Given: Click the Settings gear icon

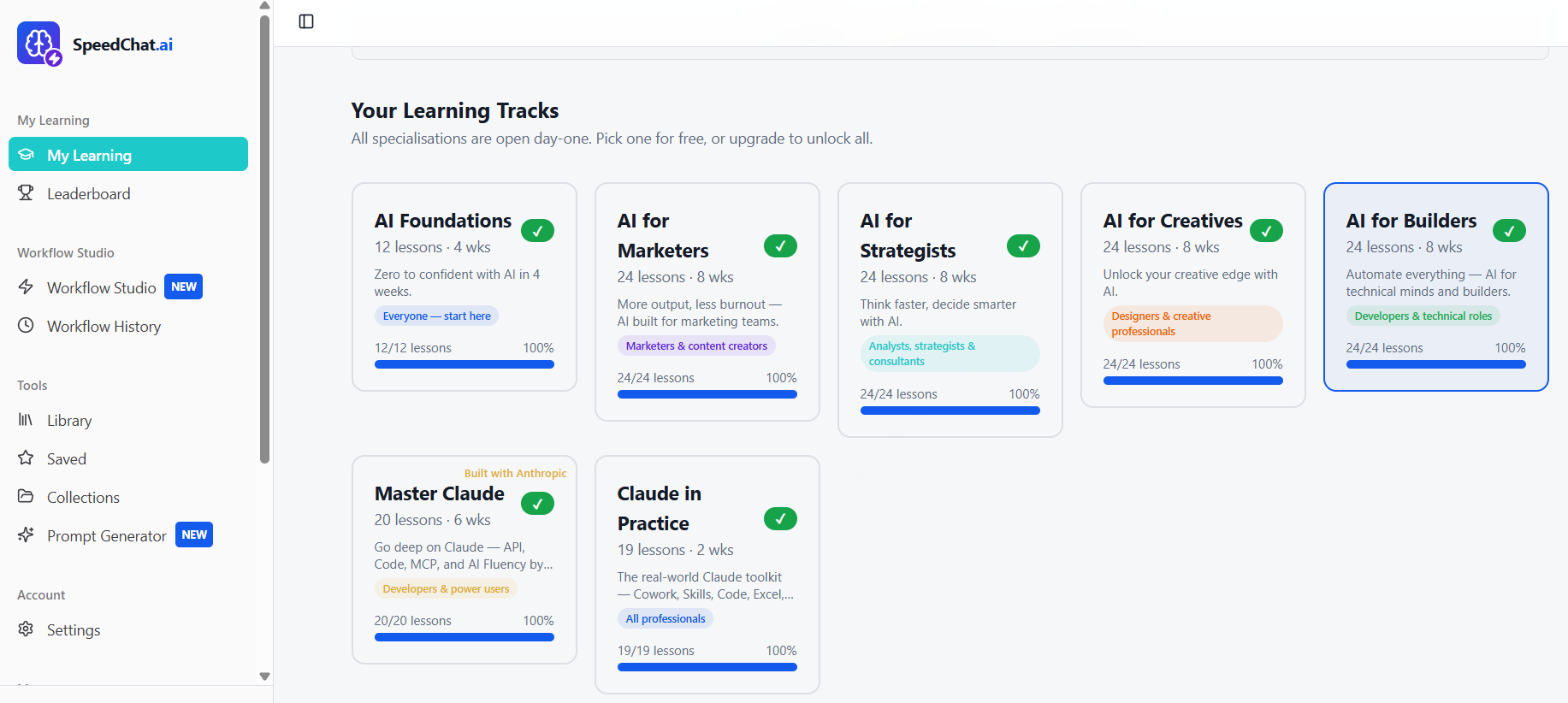Looking at the screenshot, I should (x=26, y=629).
